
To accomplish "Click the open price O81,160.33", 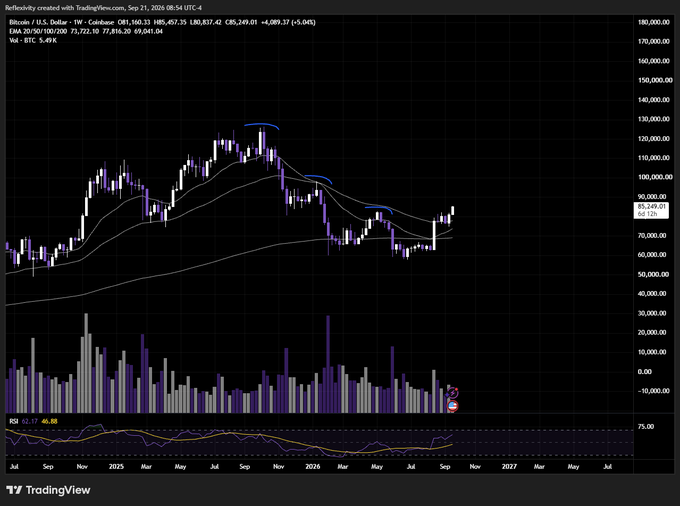I will (134, 22).
